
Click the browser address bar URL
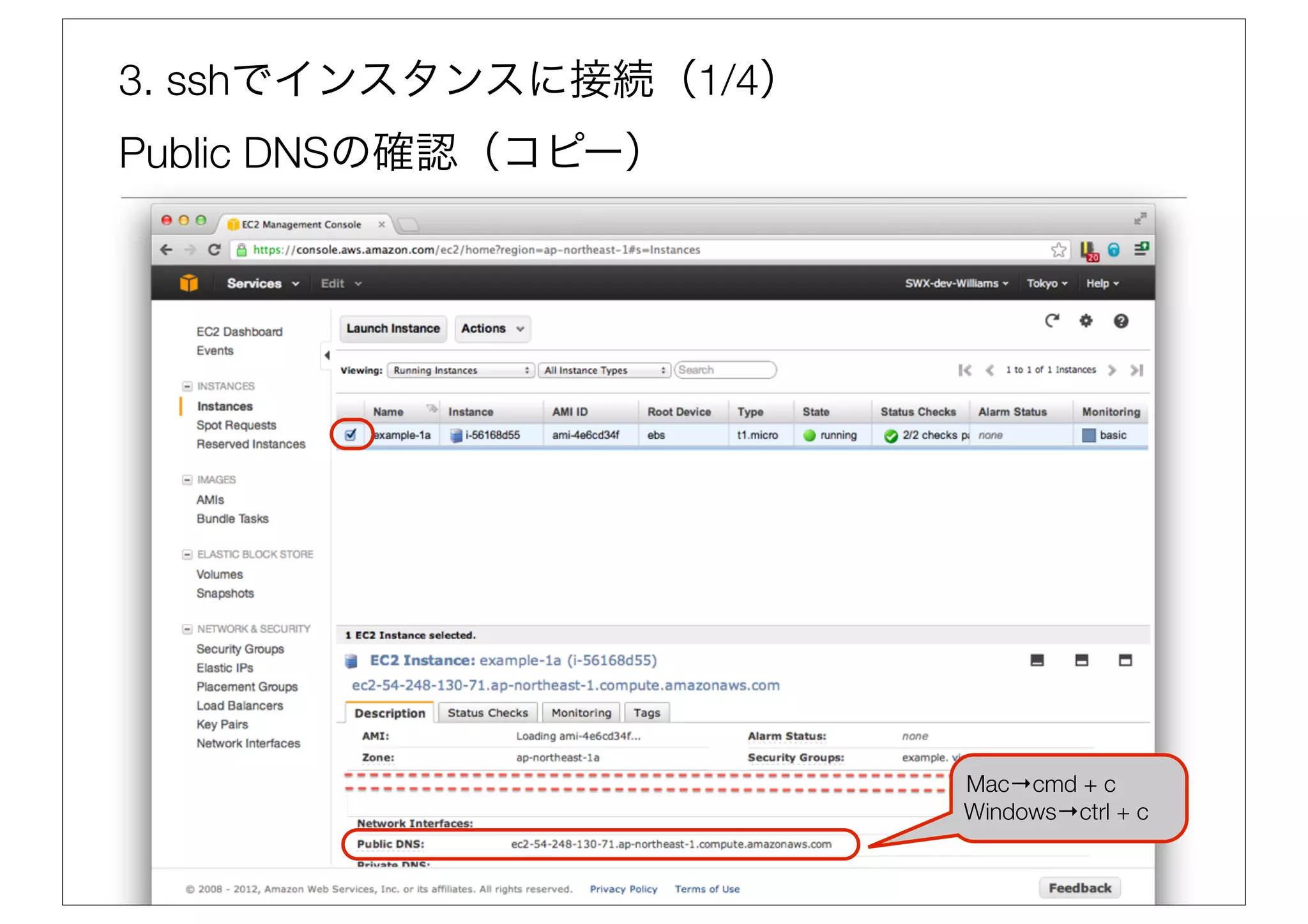476,250
